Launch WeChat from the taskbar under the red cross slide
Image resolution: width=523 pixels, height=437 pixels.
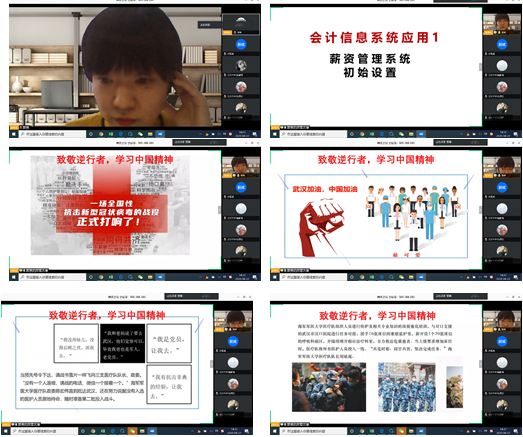coord(140,277)
